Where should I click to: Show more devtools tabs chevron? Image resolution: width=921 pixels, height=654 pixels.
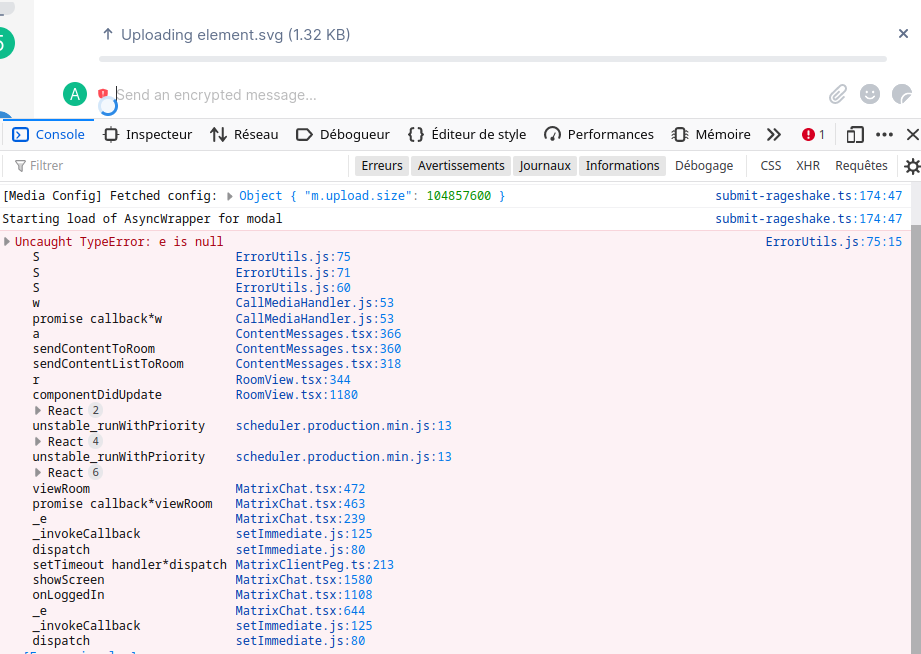(x=774, y=135)
